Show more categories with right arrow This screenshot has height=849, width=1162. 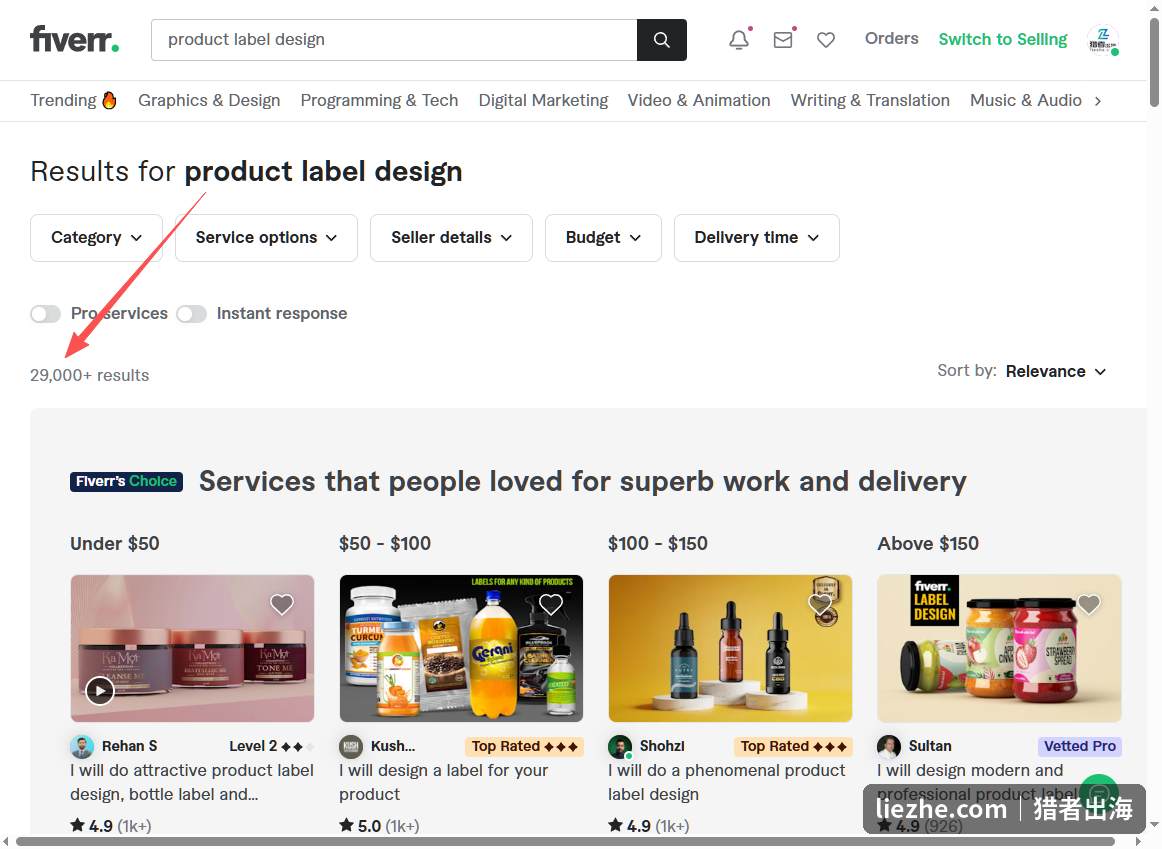click(x=1098, y=101)
